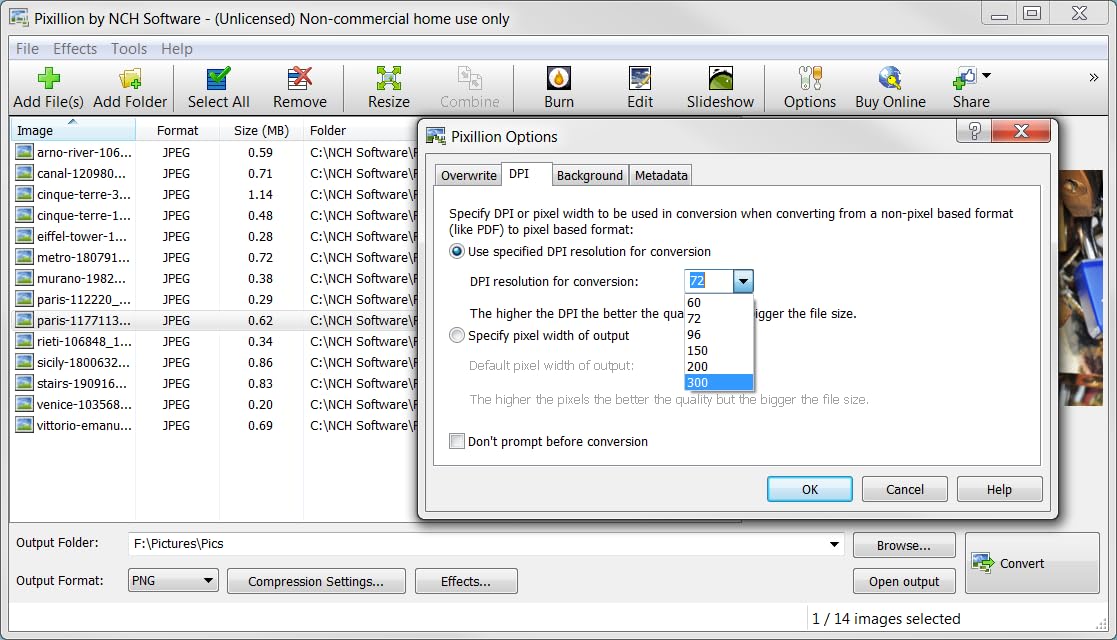
Task: Click the file icon for rieti-106848_1...
Action: click(x=24, y=341)
